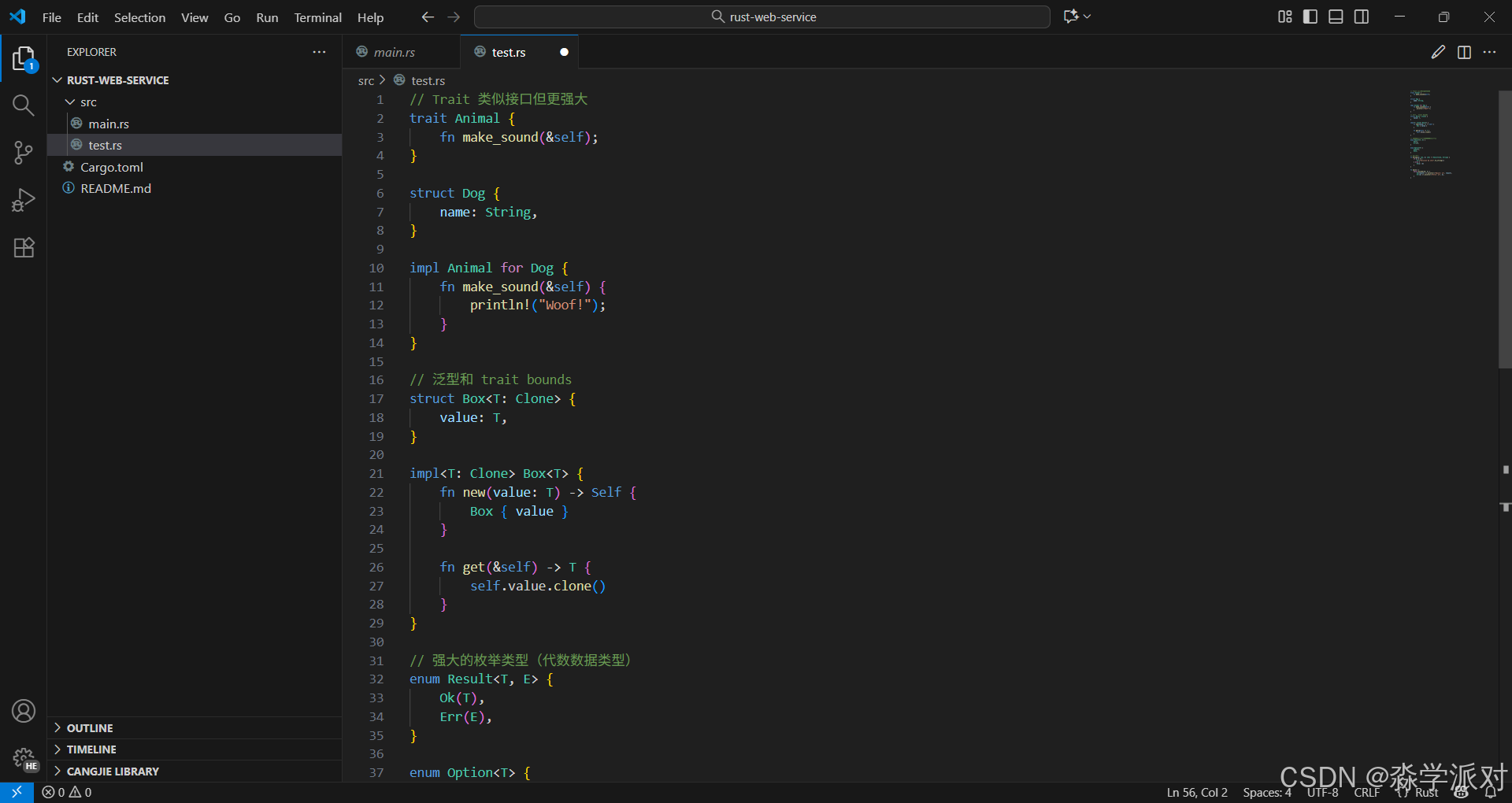Expand the CANGJIE LIBRARY section

[x=195, y=772]
